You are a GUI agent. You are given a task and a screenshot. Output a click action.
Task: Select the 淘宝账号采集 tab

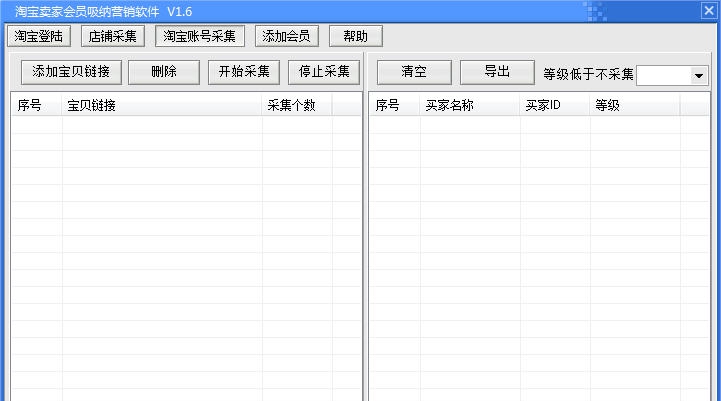200,36
